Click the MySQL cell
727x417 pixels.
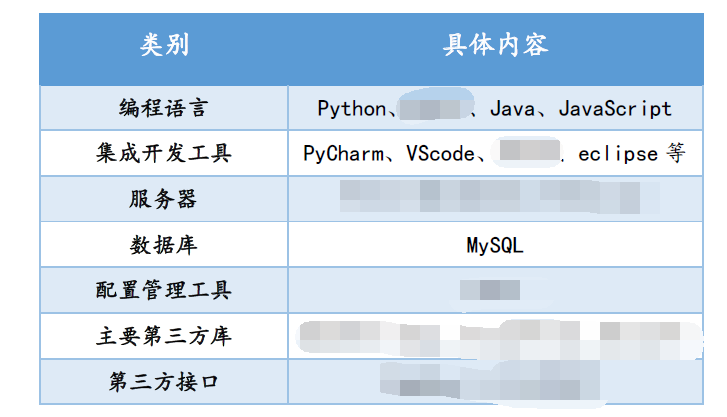coord(495,245)
